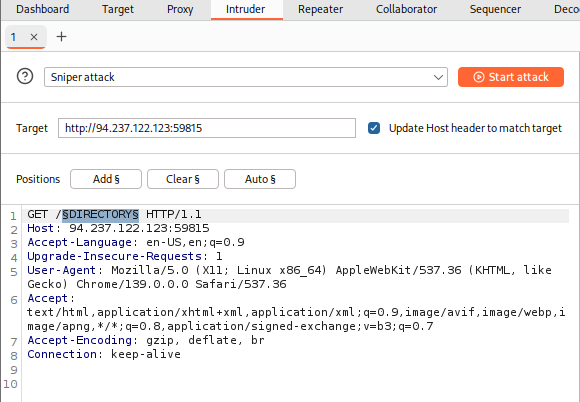Image resolution: width=580 pixels, height=402 pixels.
Task: Click the Accept-Language header name
Action: pyautogui.click(x=80, y=242)
